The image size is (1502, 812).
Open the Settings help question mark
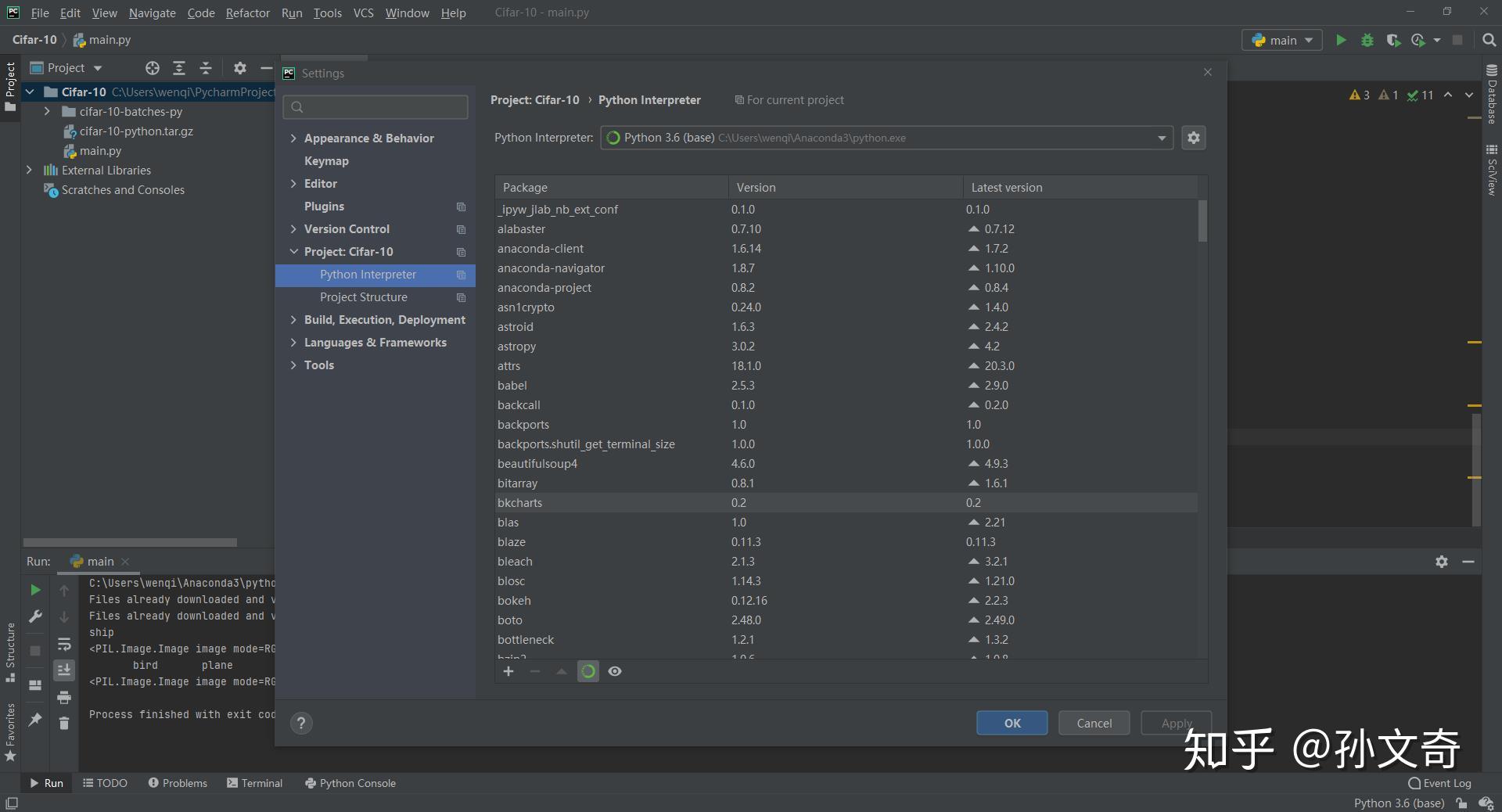(301, 724)
